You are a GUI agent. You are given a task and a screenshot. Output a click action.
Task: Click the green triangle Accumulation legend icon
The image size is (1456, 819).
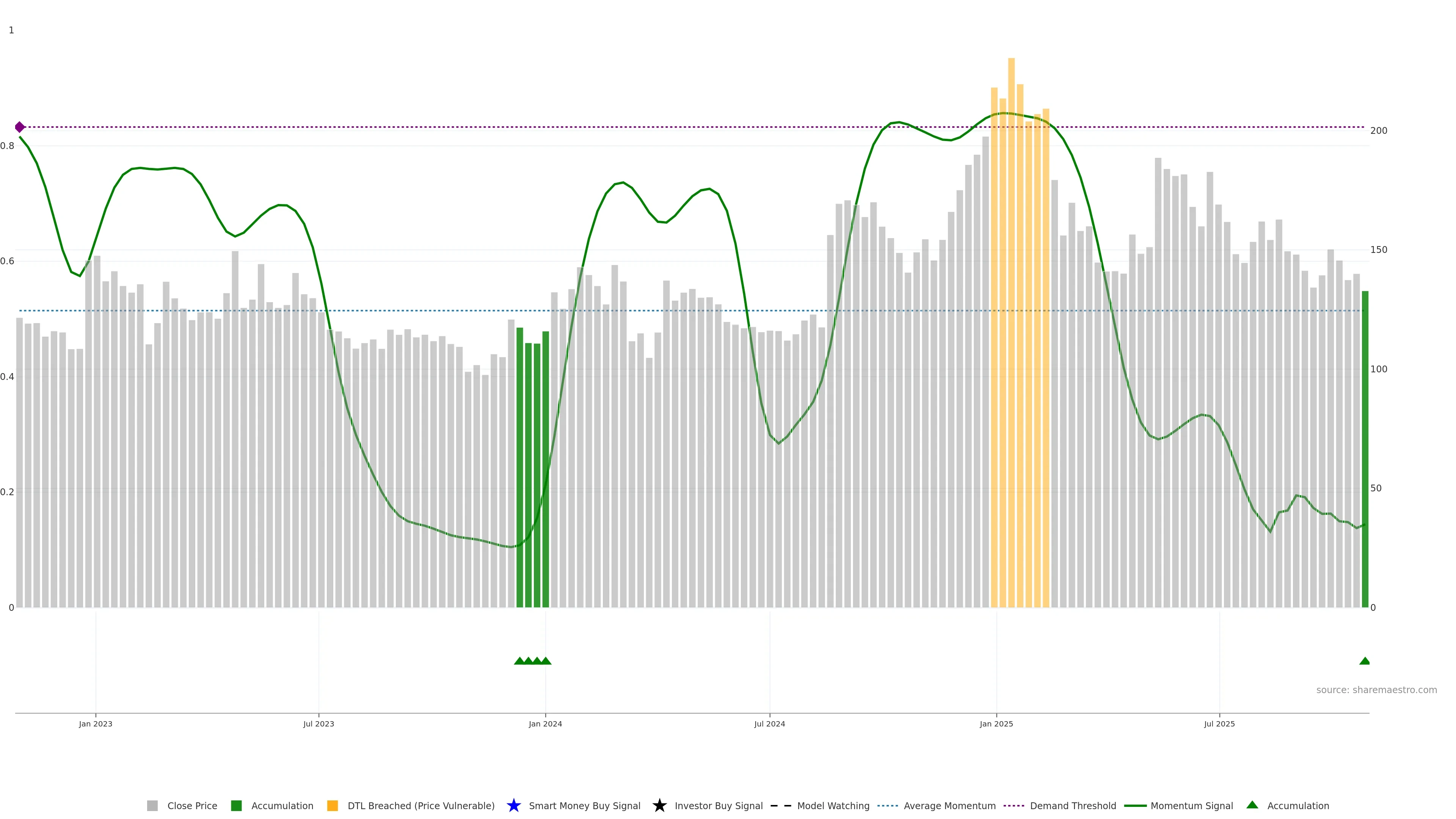[x=1252, y=805]
